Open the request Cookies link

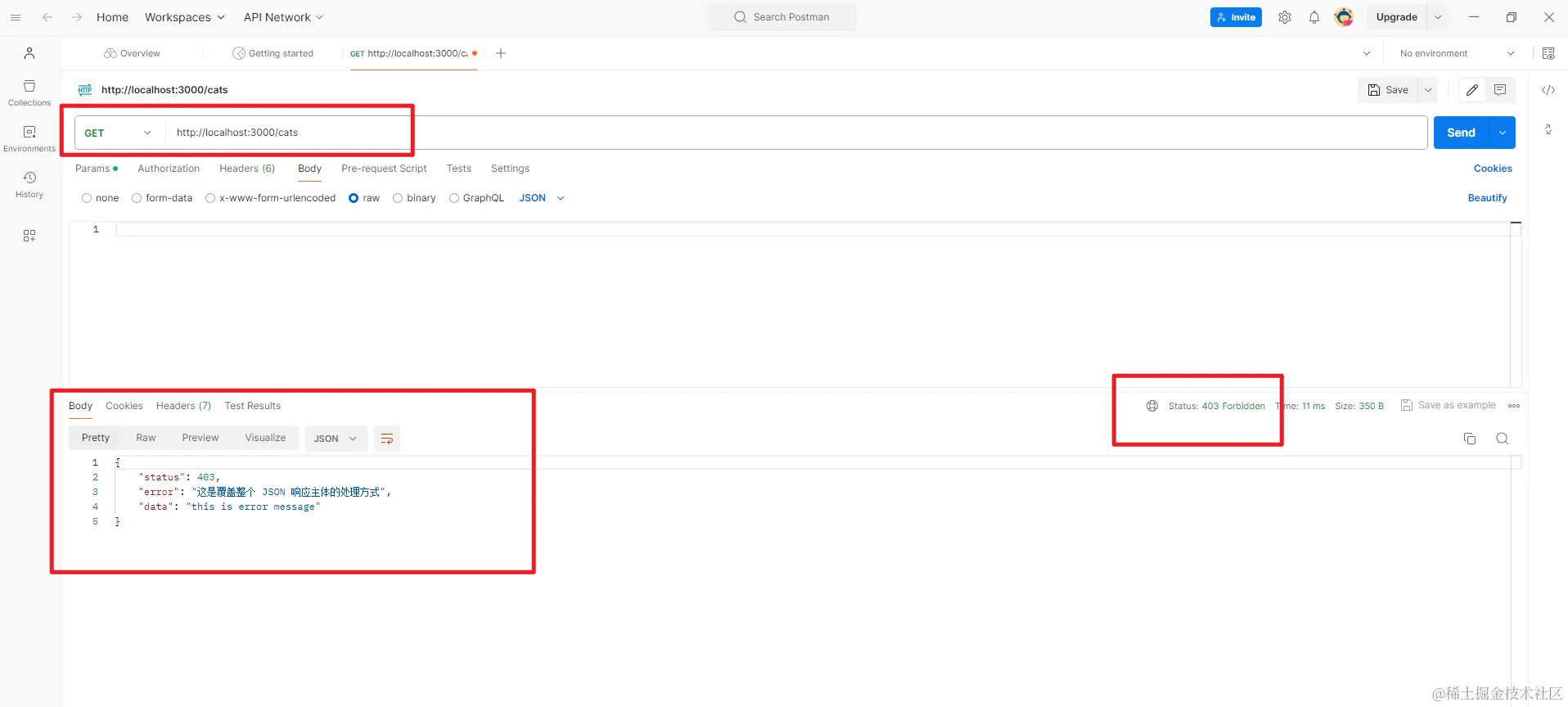click(x=1493, y=169)
